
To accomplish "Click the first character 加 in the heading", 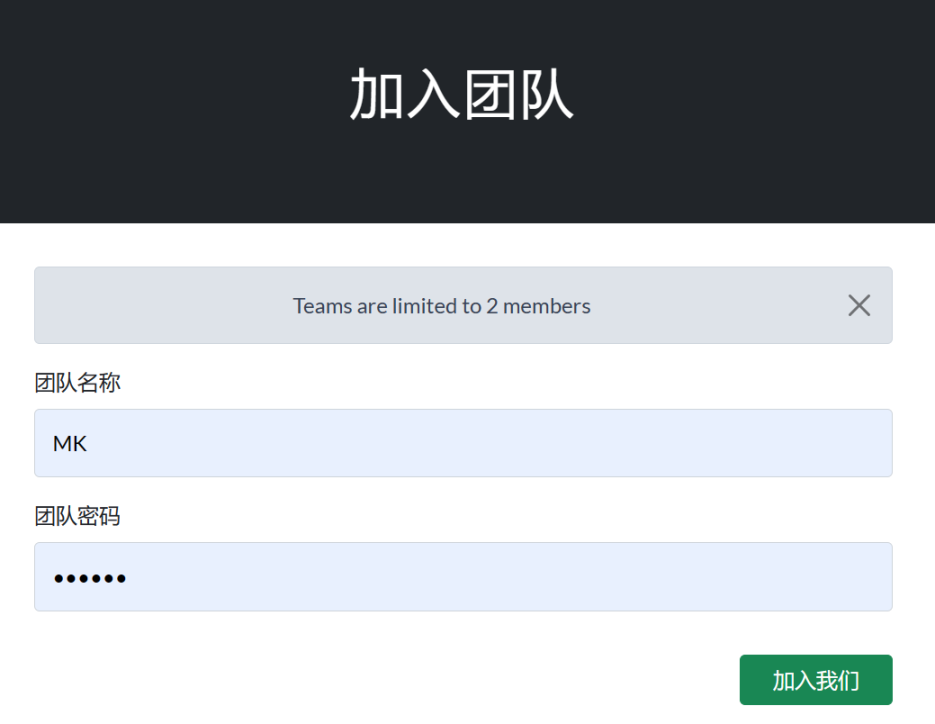I will [x=377, y=96].
